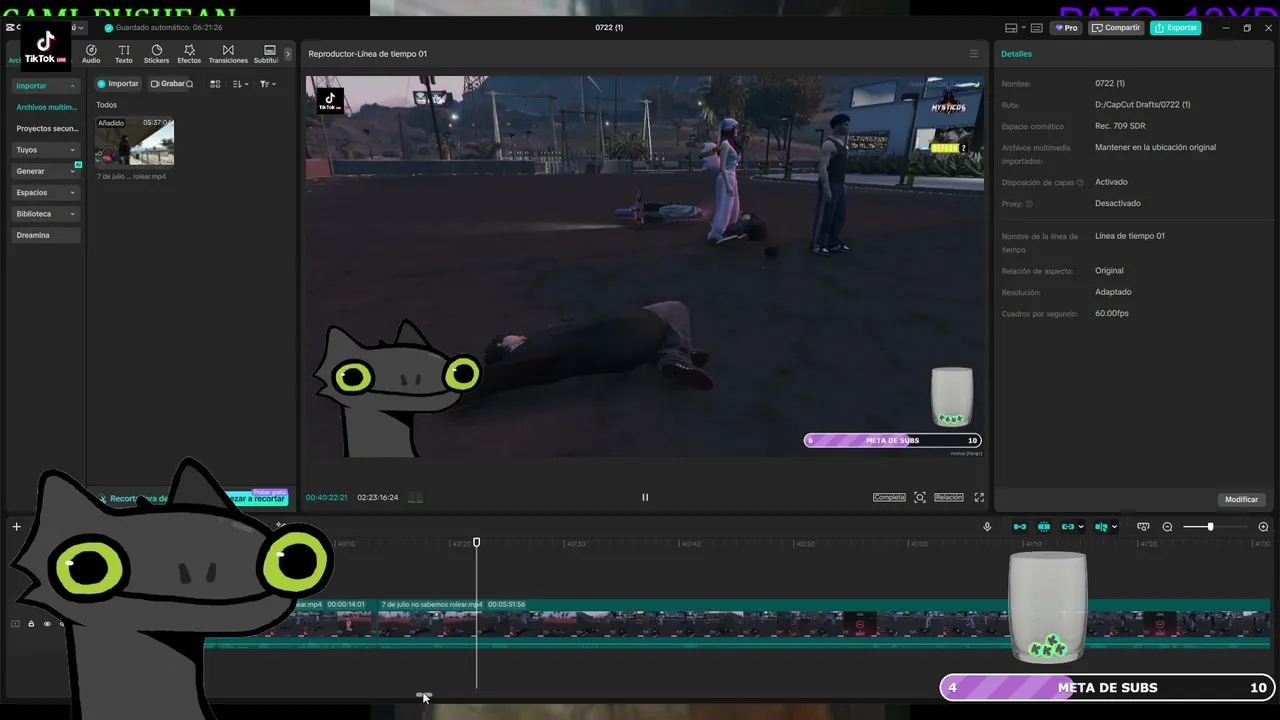Viewport: 1280px width, 720px height.
Task: Click the timeline playhead marker
Action: point(476,542)
